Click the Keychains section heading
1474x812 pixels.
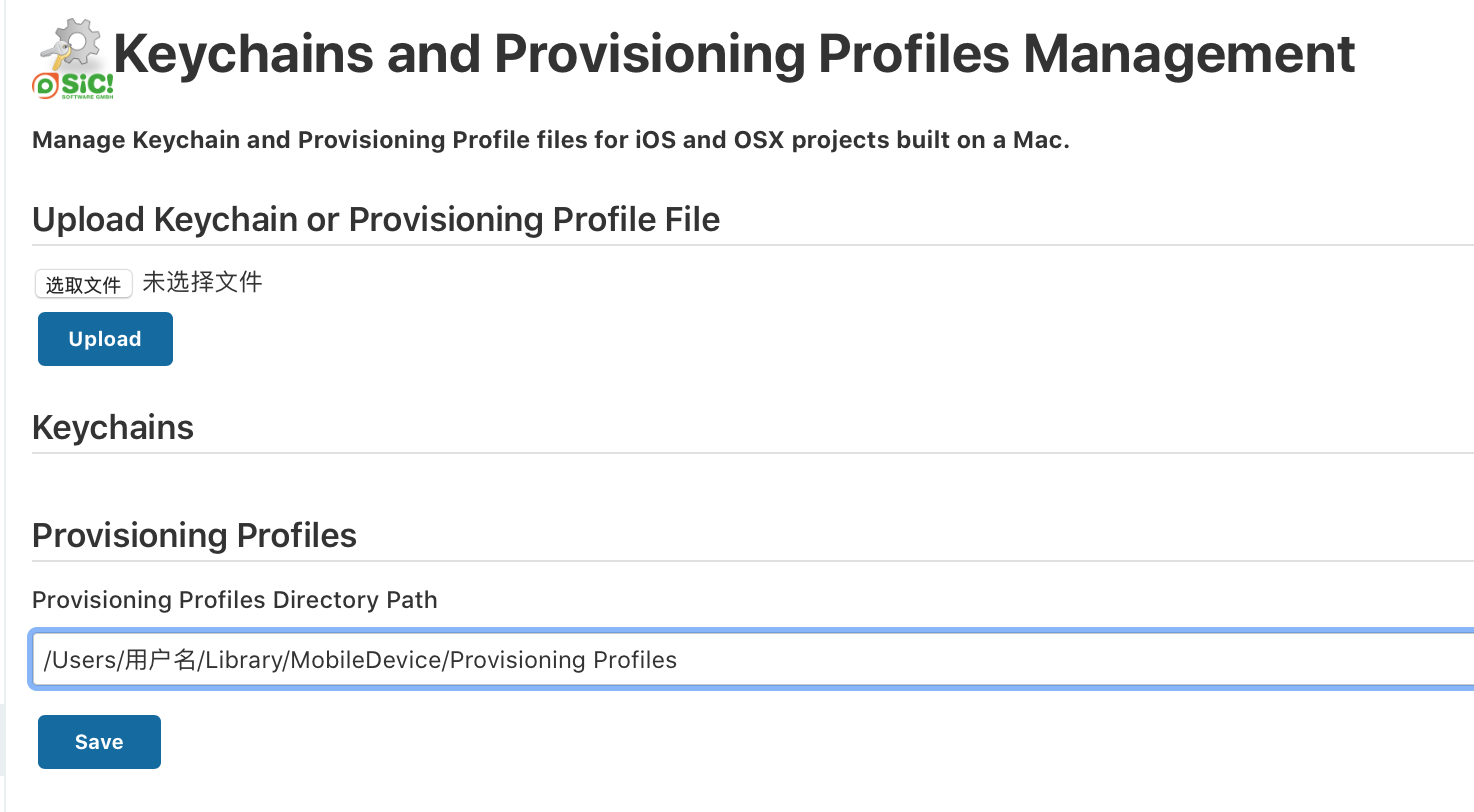coord(113,428)
